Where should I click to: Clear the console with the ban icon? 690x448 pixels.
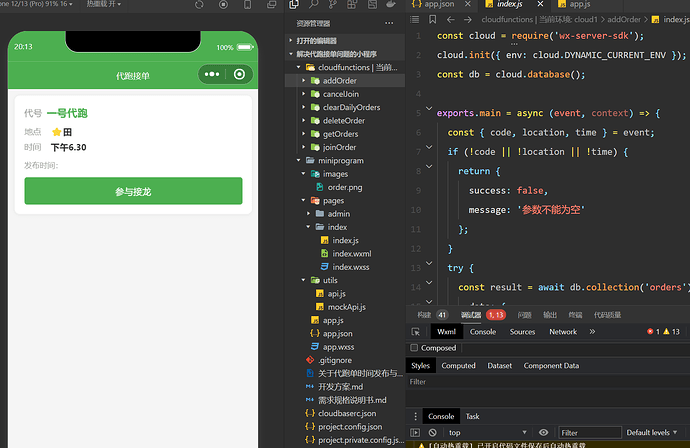click(433, 433)
